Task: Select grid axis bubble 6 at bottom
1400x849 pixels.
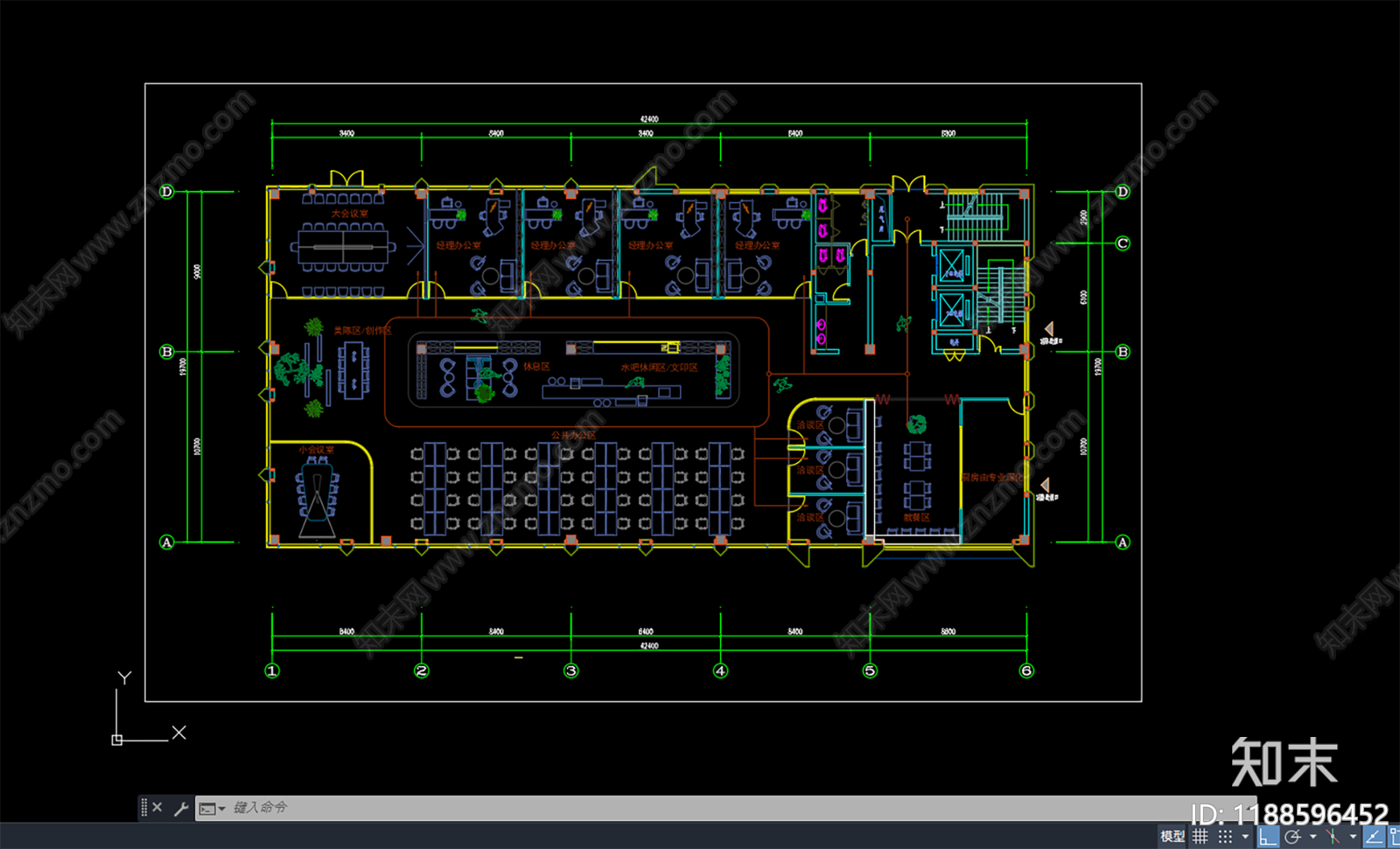Action: click(x=1026, y=670)
